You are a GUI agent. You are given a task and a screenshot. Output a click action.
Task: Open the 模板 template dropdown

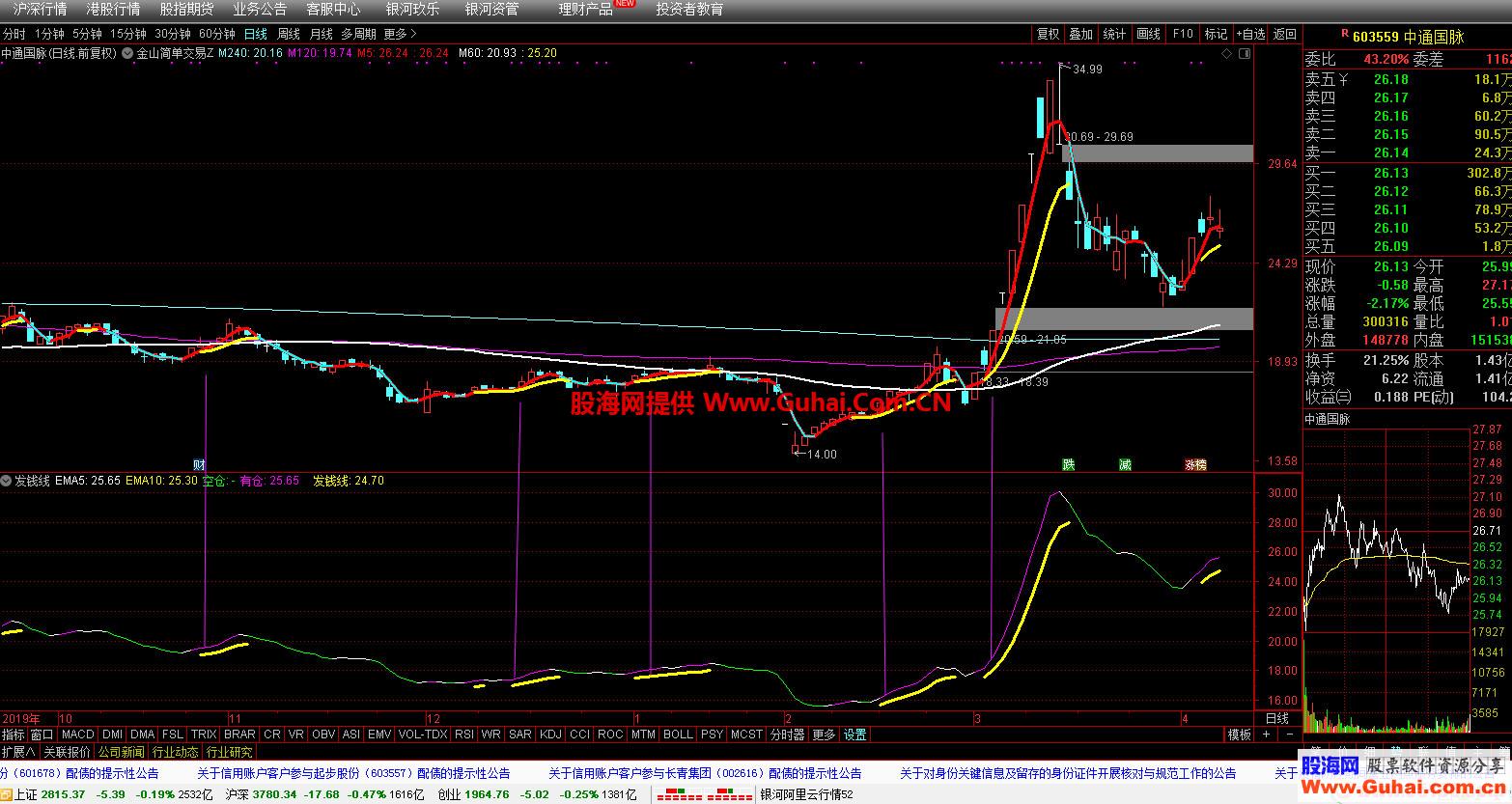[x=1240, y=735]
